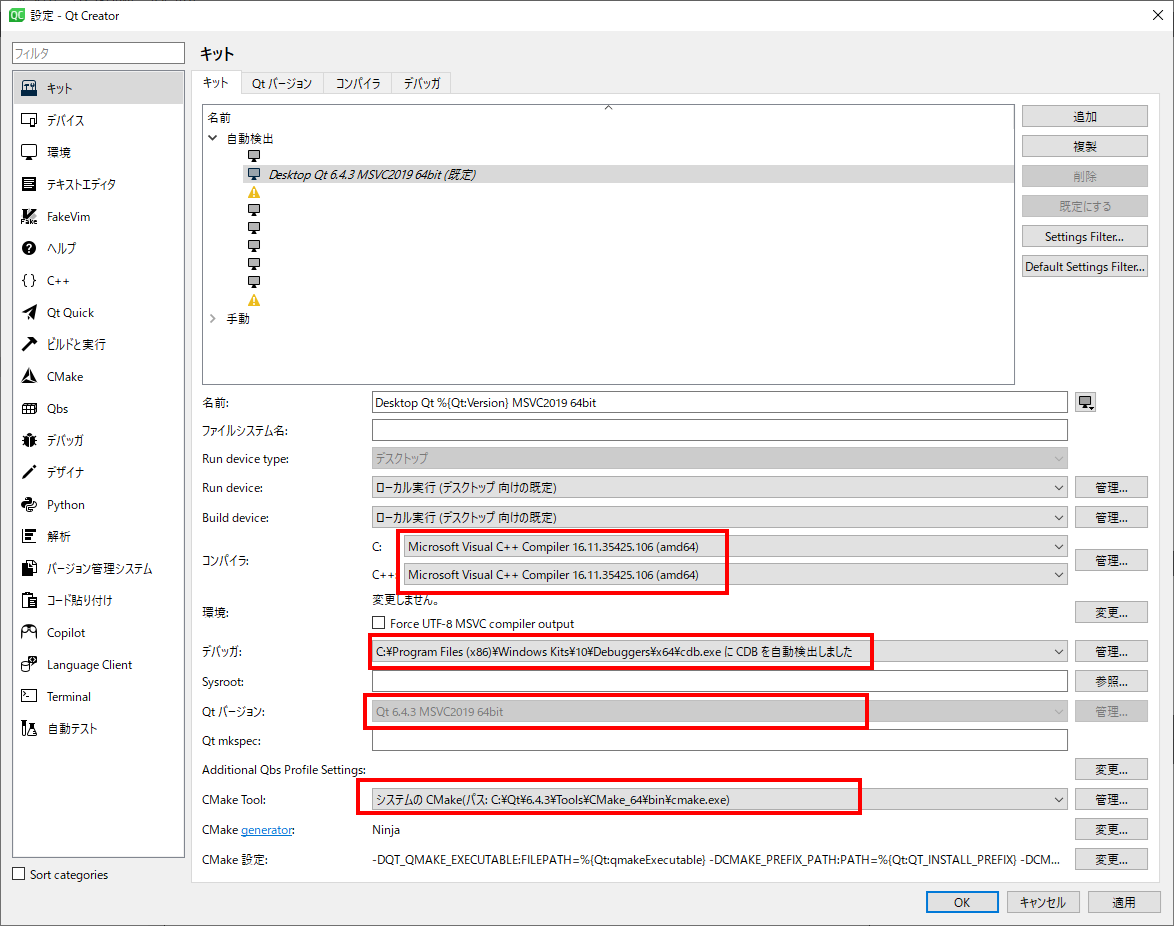Open the デザイナ settings category
The image size is (1174, 926).
tap(98, 472)
